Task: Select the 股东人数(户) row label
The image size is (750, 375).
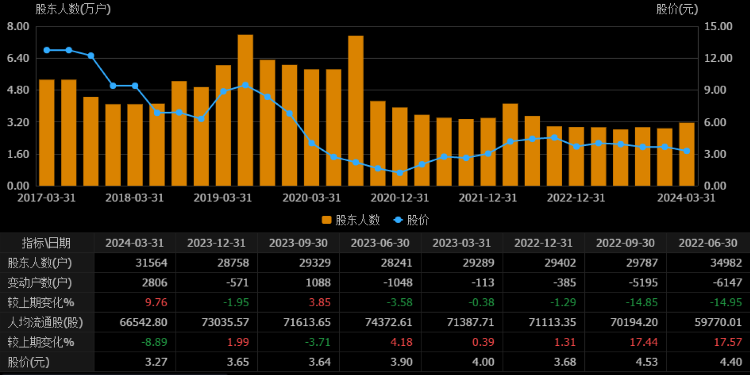Action: pos(40,263)
